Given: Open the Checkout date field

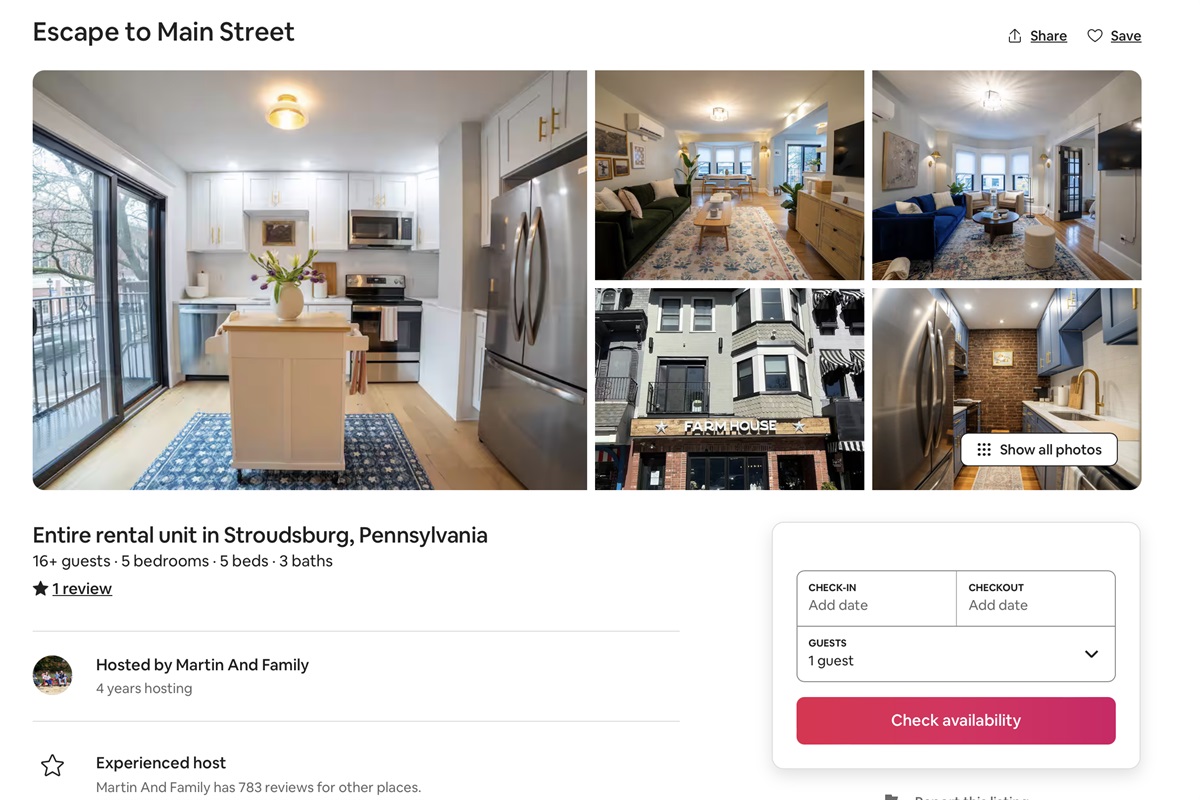Looking at the screenshot, I should [x=1036, y=598].
